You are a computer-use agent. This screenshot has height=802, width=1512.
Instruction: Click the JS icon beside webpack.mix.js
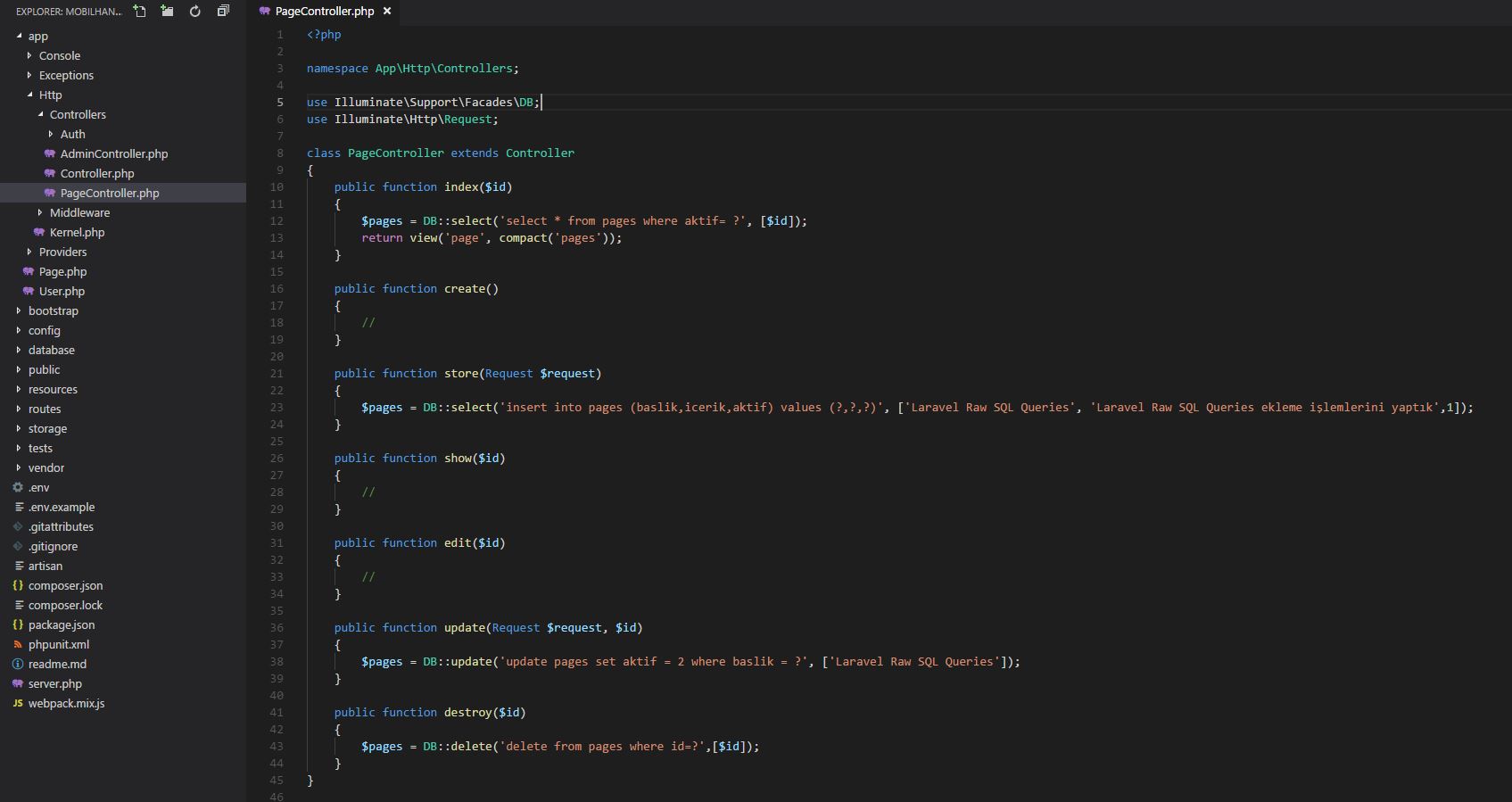click(x=18, y=703)
